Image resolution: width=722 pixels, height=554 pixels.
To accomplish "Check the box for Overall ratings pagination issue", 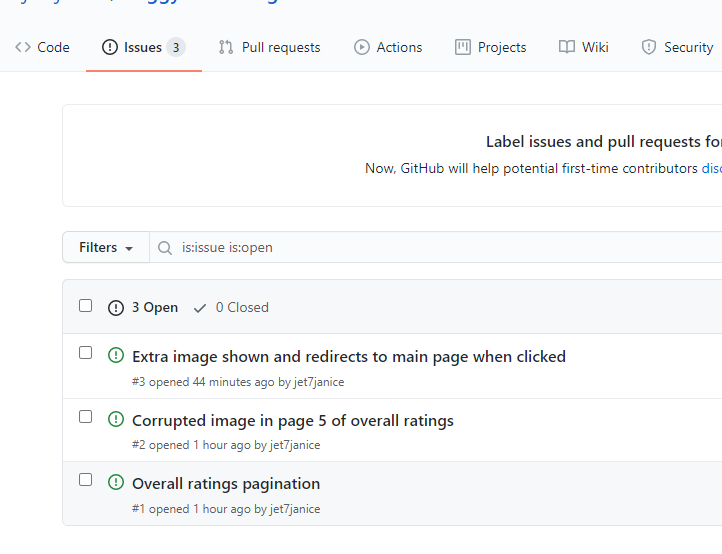I will click(x=85, y=480).
